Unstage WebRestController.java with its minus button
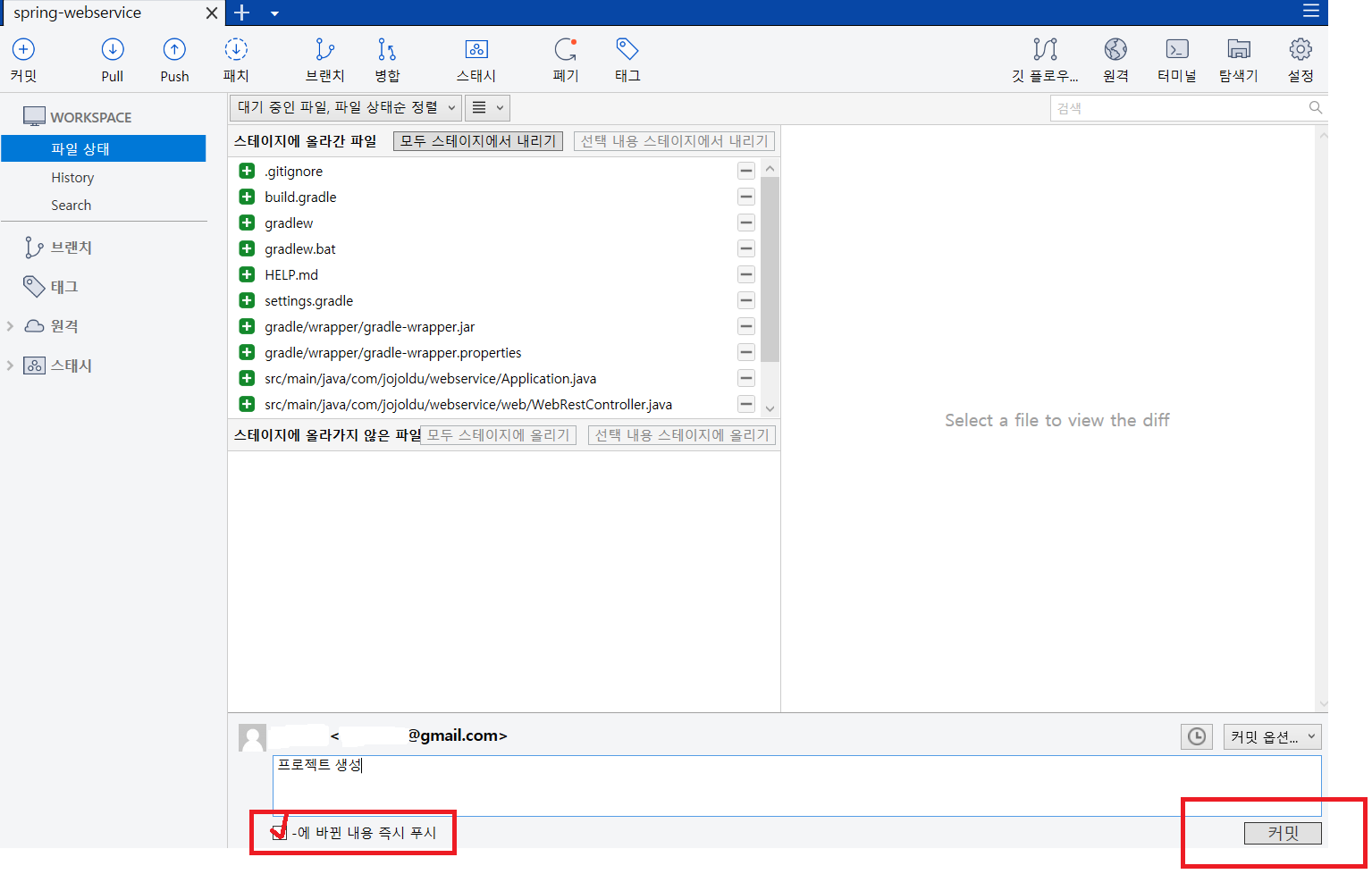Screen dimensions: 1372x874 (746, 404)
